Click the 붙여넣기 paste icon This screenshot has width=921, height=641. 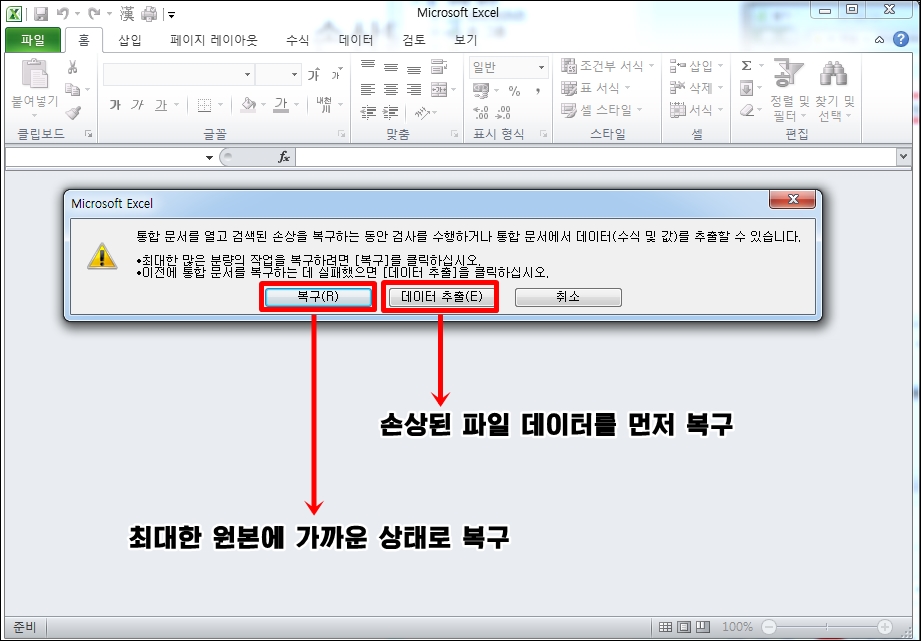tap(35, 74)
